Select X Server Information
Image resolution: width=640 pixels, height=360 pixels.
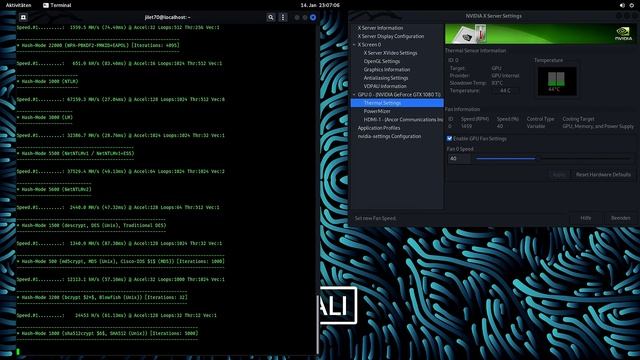click(x=380, y=28)
